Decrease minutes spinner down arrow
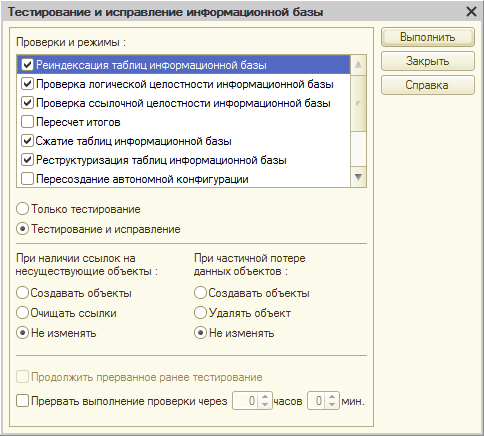Image resolution: width=484 pixels, height=436 pixels. (332, 405)
